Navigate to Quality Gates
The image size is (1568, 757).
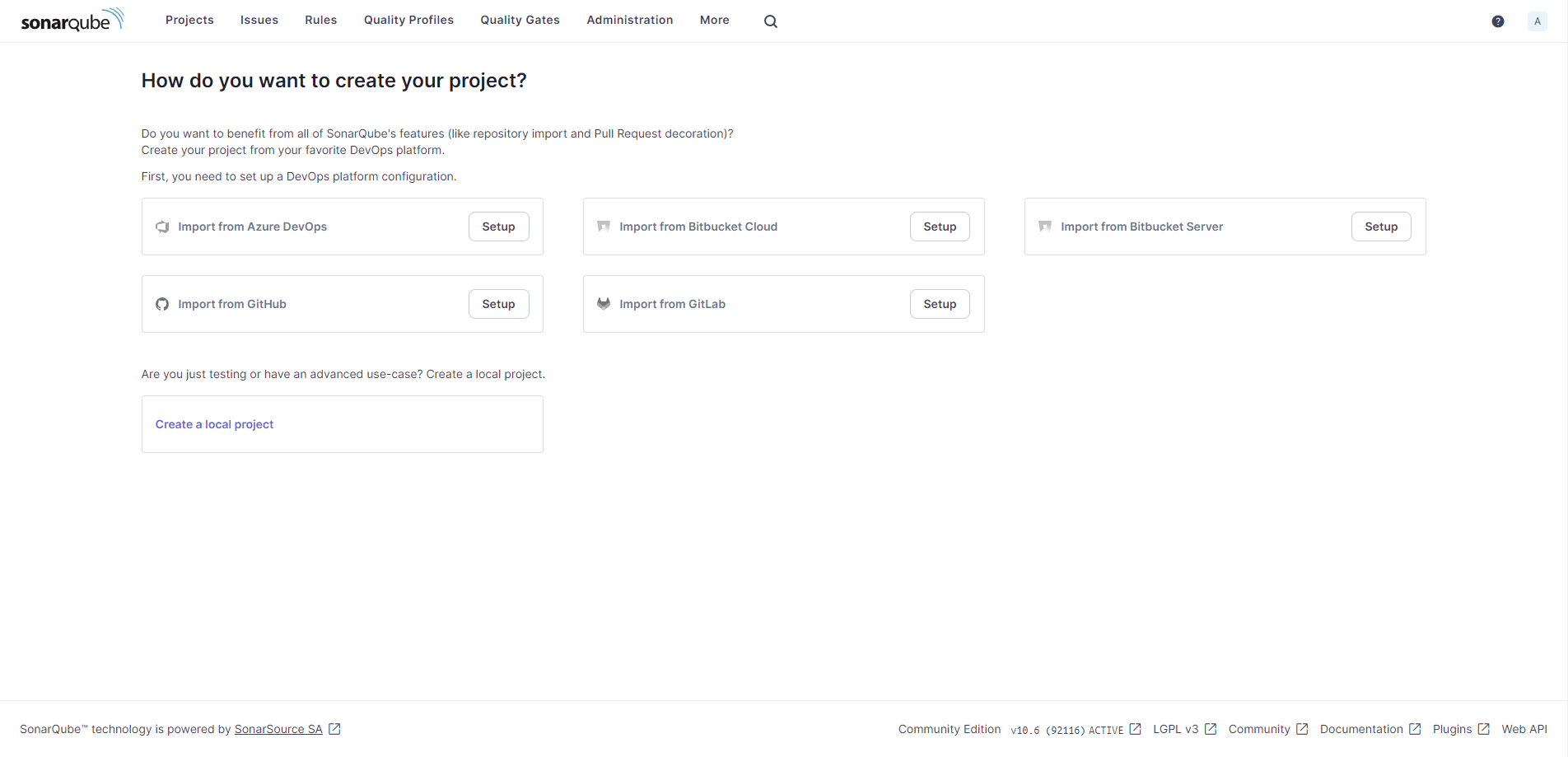[x=520, y=20]
